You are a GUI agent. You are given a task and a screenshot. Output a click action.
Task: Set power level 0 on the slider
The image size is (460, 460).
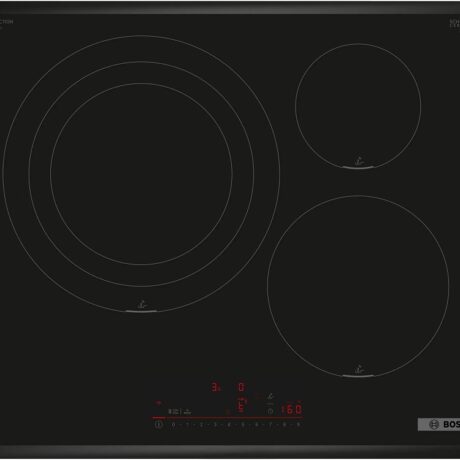coord(173,425)
